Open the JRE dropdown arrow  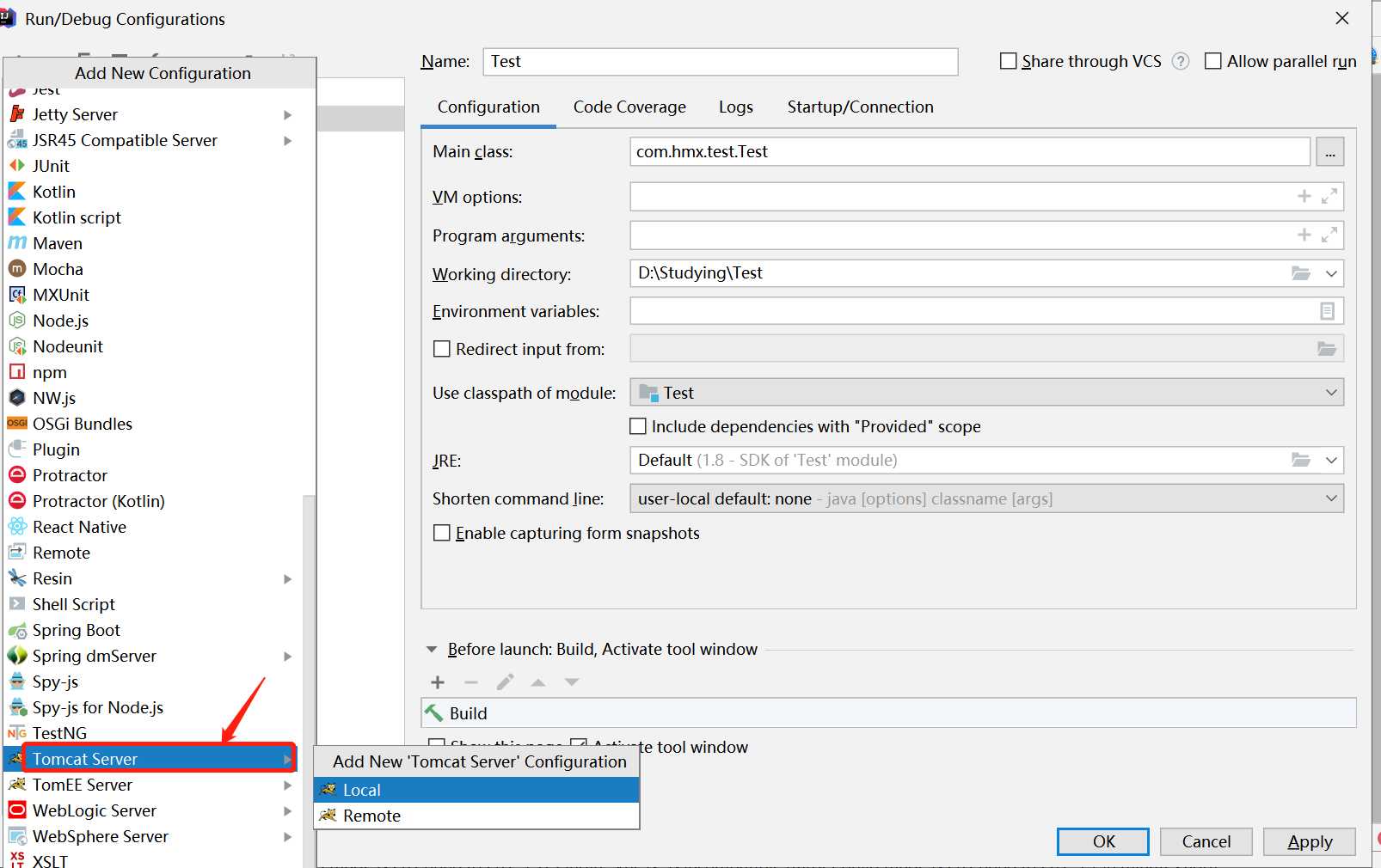(x=1331, y=461)
